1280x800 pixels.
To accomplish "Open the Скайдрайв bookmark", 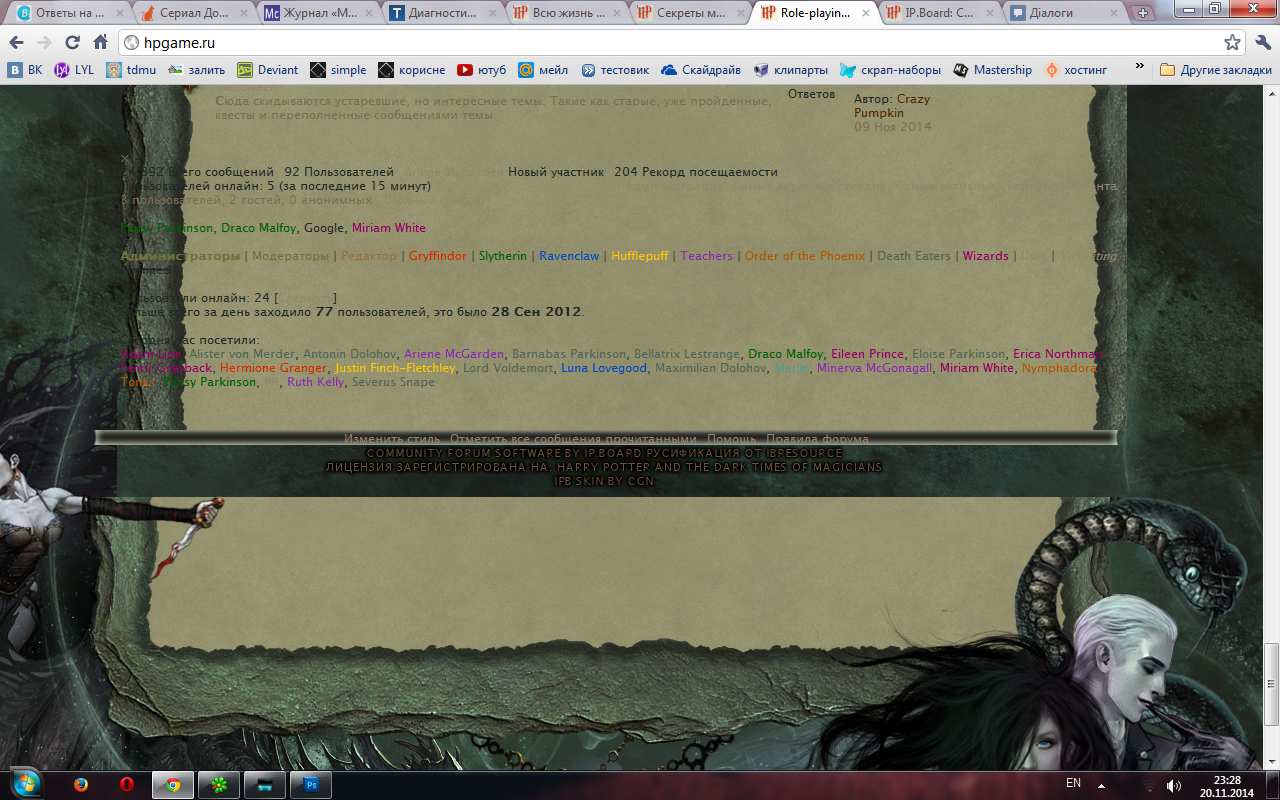I will pyautogui.click(x=701, y=70).
